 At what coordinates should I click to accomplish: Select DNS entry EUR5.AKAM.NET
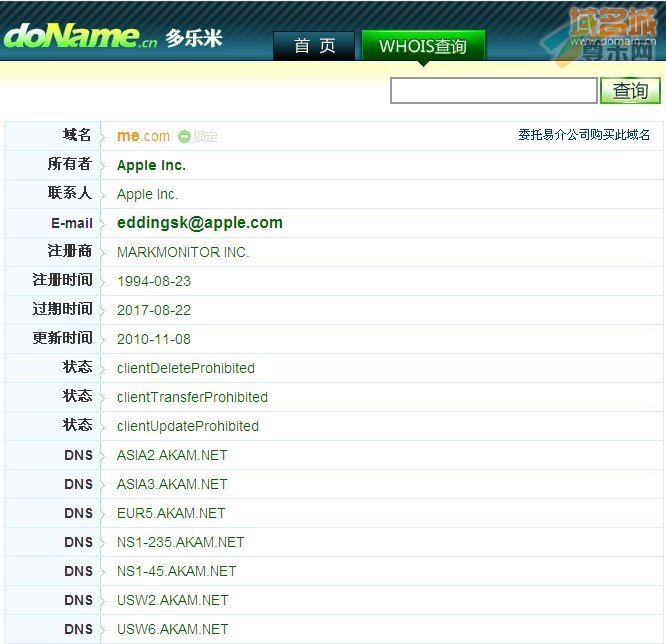(x=171, y=513)
